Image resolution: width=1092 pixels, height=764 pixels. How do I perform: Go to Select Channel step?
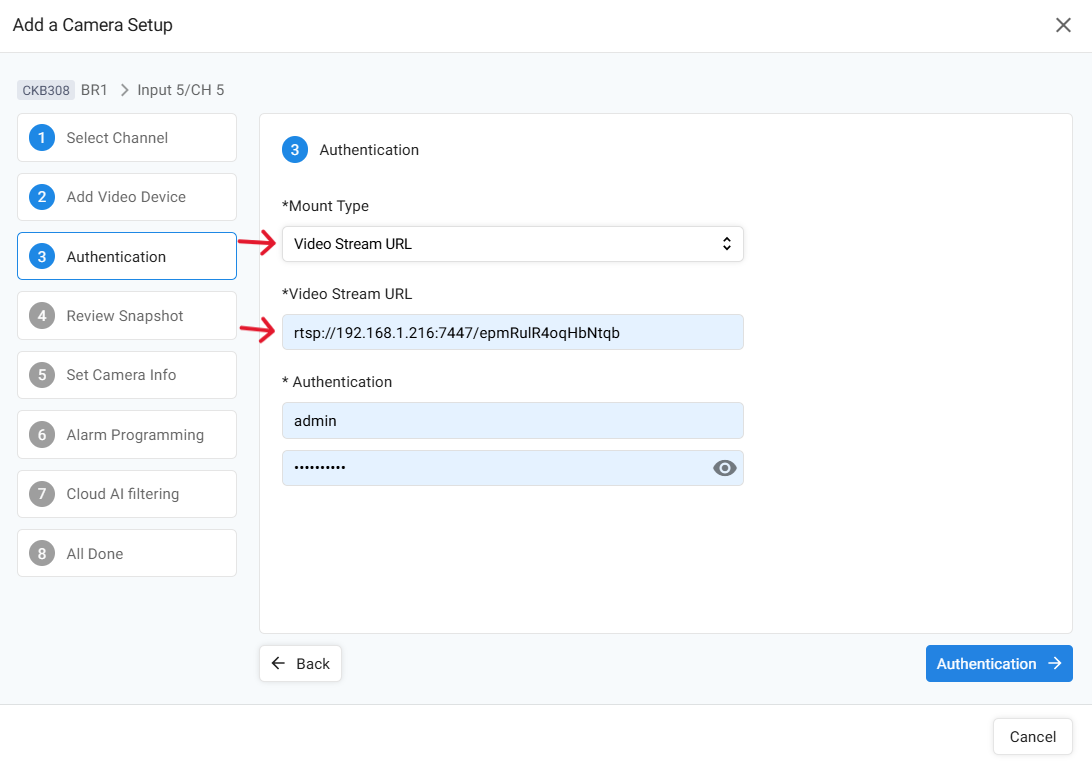[127, 138]
